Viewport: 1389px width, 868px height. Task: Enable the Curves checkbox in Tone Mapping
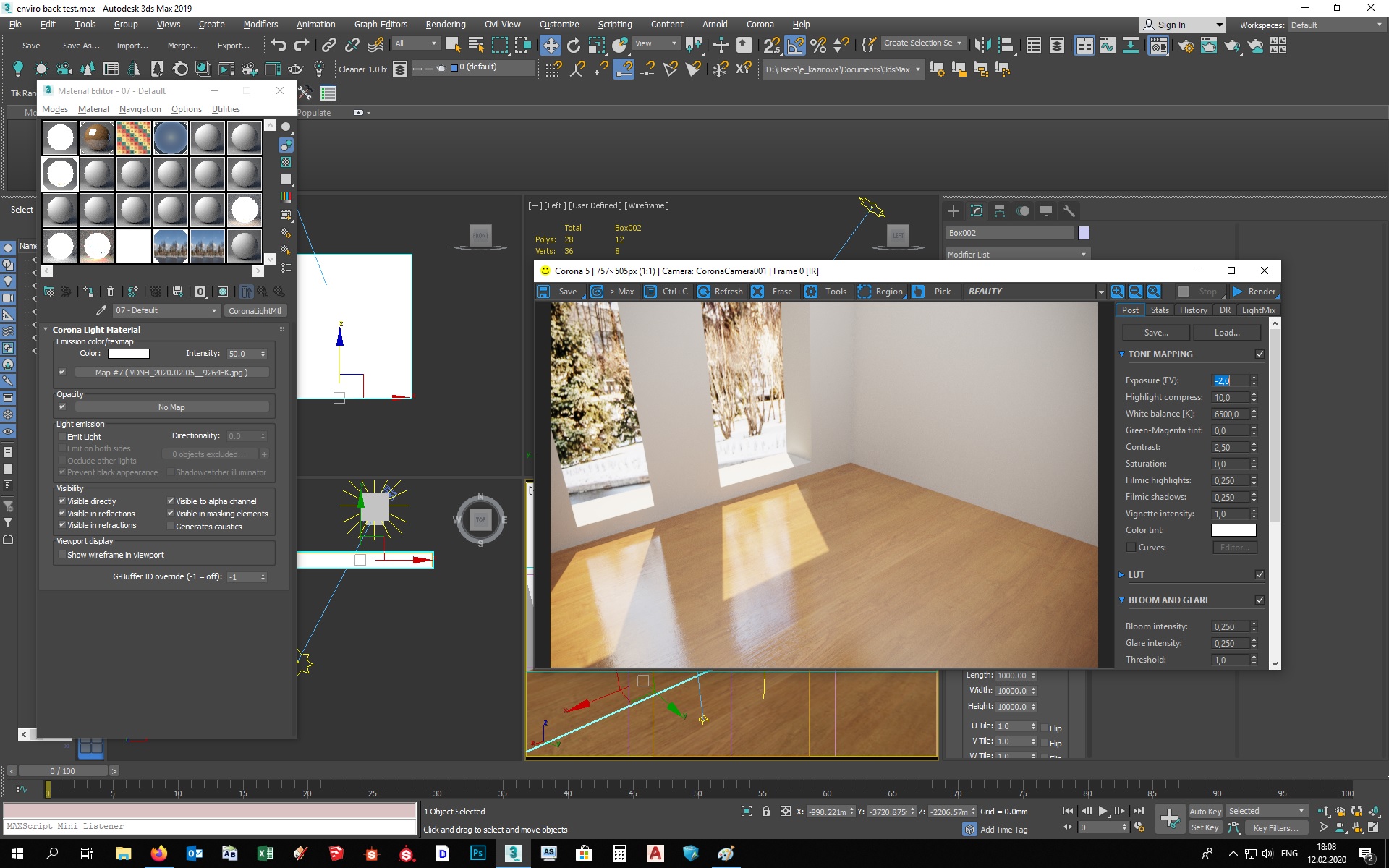[x=1131, y=548]
